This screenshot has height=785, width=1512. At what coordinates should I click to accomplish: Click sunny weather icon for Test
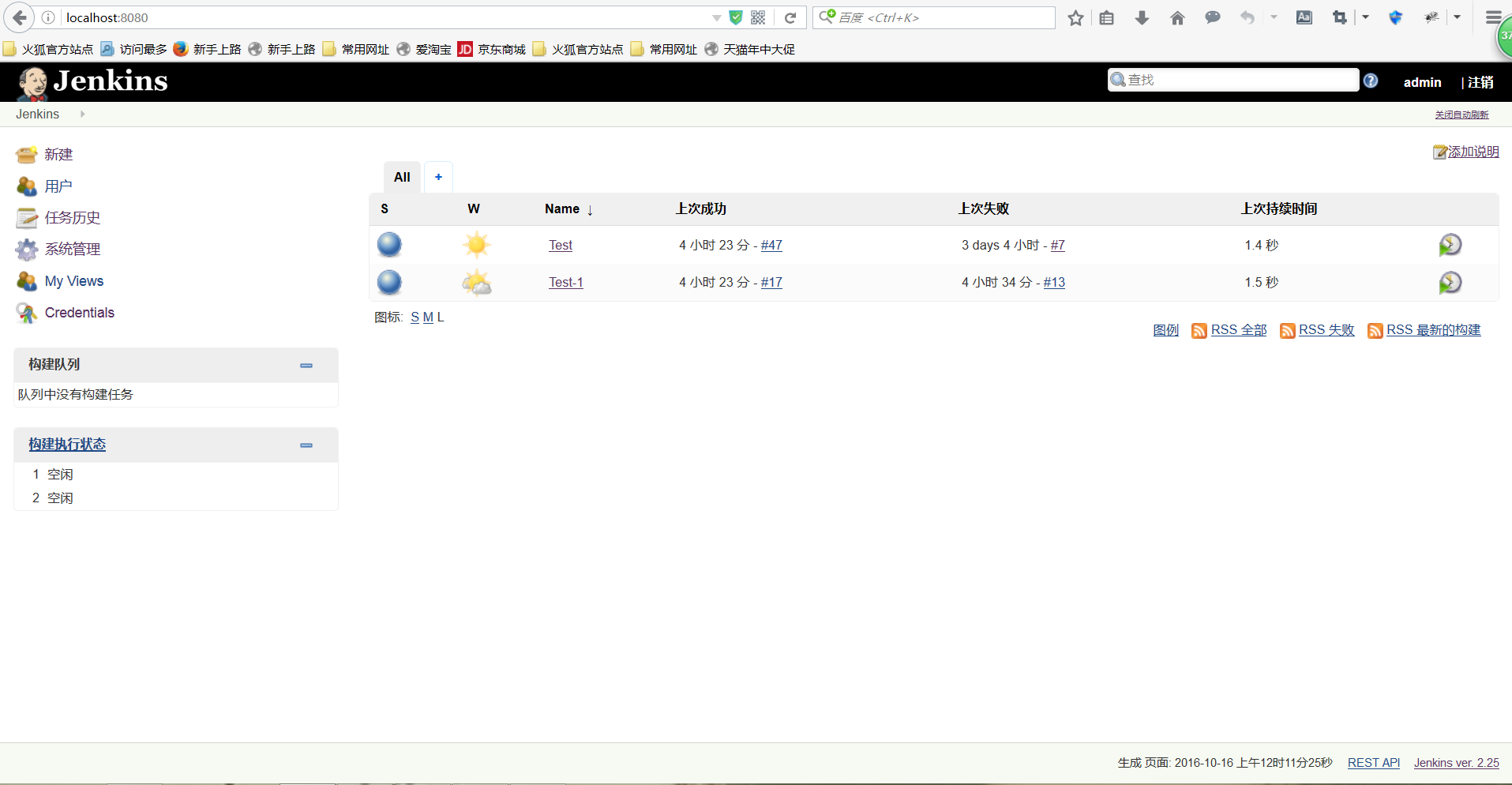pyautogui.click(x=477, y=245)
